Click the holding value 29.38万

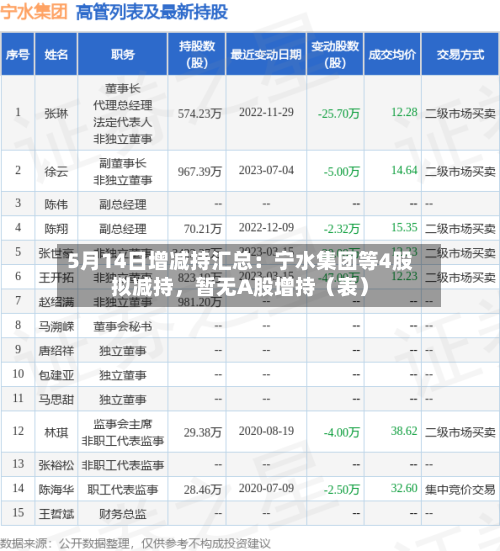(x=203, y=432)
